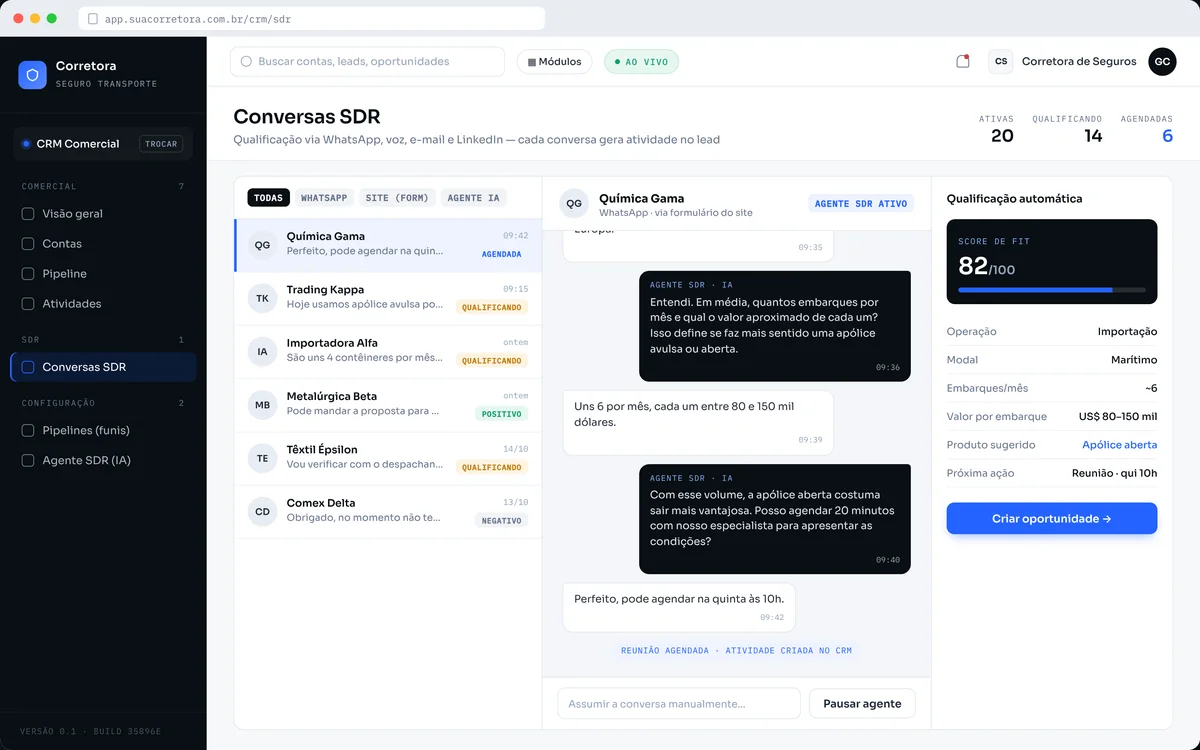Click the icon next to Visão geral

click(x=28, y=214)
